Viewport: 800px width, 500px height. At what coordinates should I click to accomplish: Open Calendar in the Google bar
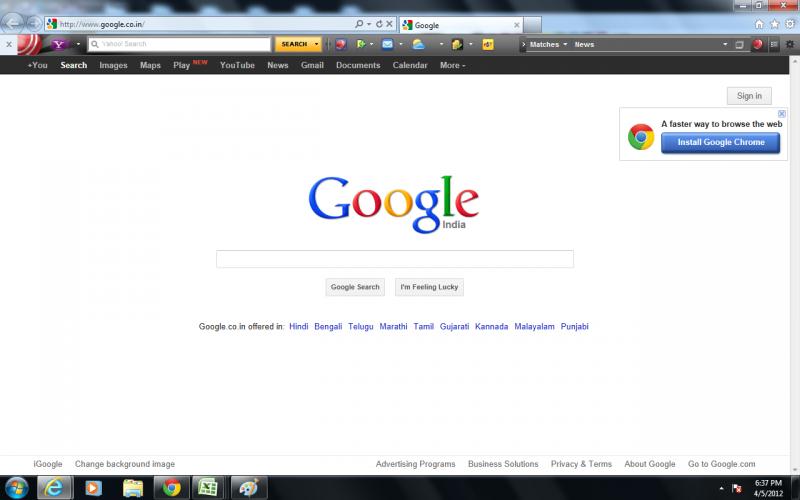410,65
